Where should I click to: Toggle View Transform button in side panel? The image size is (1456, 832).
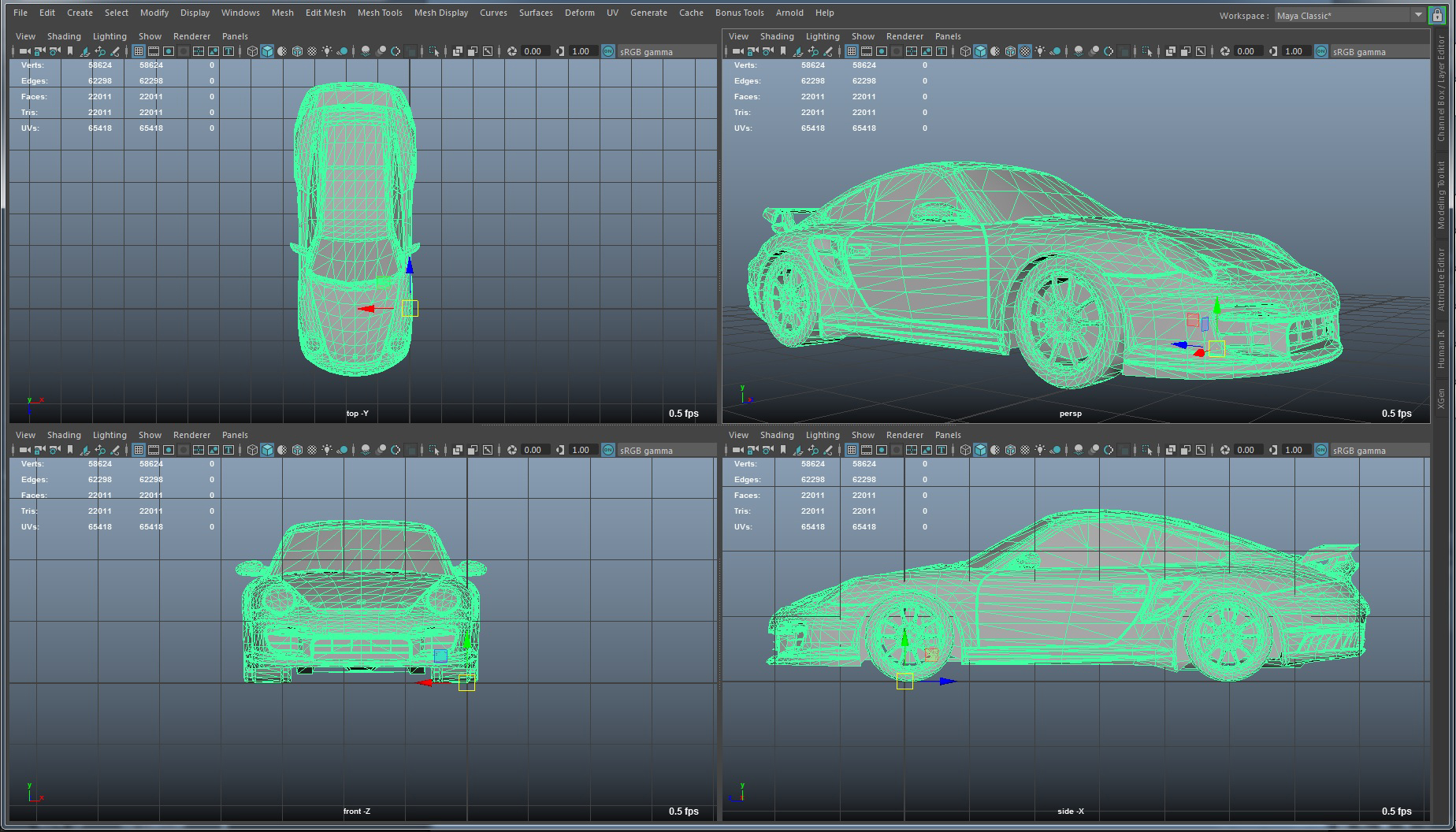coord(1320,450)
